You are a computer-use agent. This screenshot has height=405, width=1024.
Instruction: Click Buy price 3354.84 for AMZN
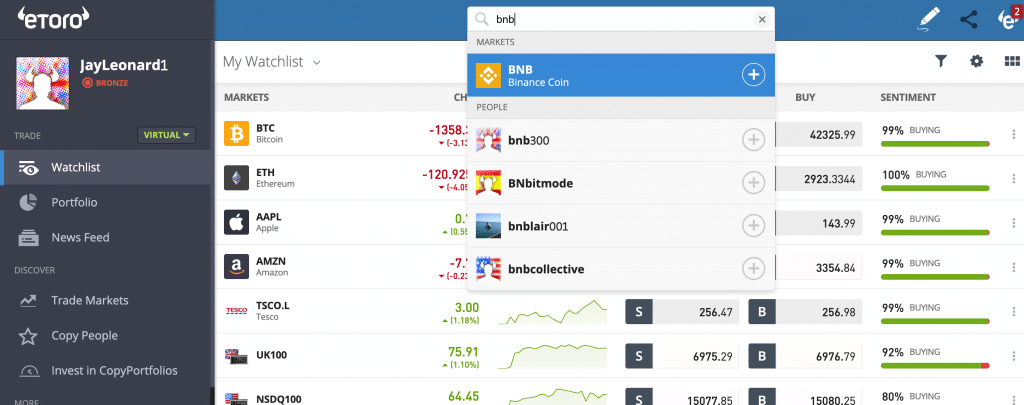[x=819, y=267]
